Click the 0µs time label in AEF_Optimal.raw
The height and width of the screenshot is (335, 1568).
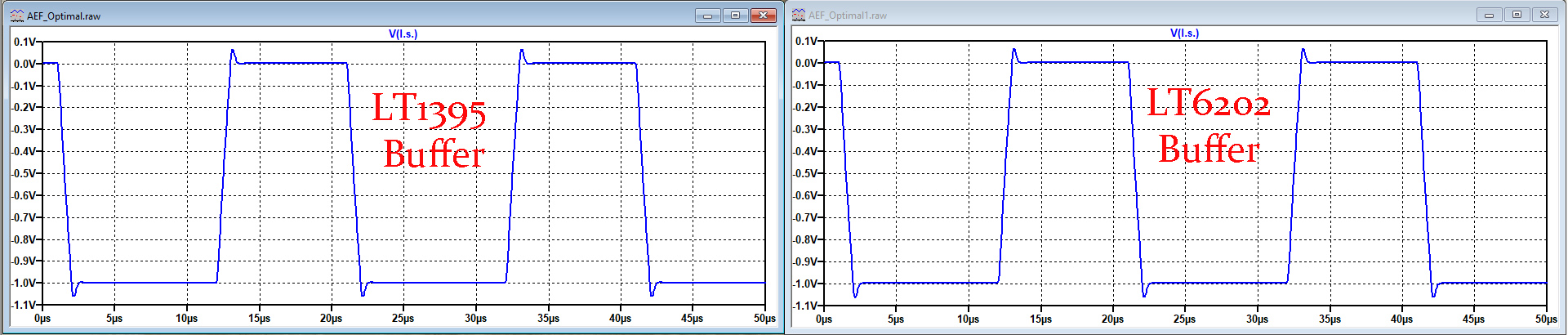click(42, 319)
